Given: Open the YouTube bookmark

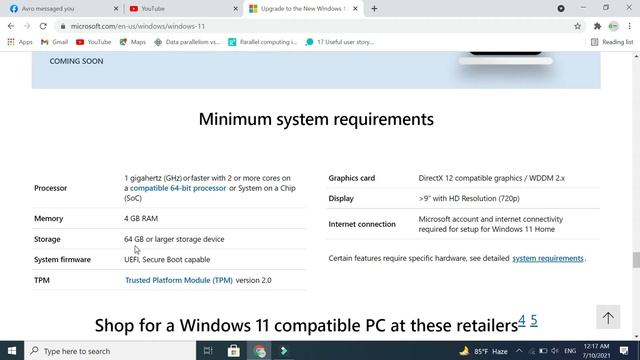Looking at the screenshot, I should 93,42.
